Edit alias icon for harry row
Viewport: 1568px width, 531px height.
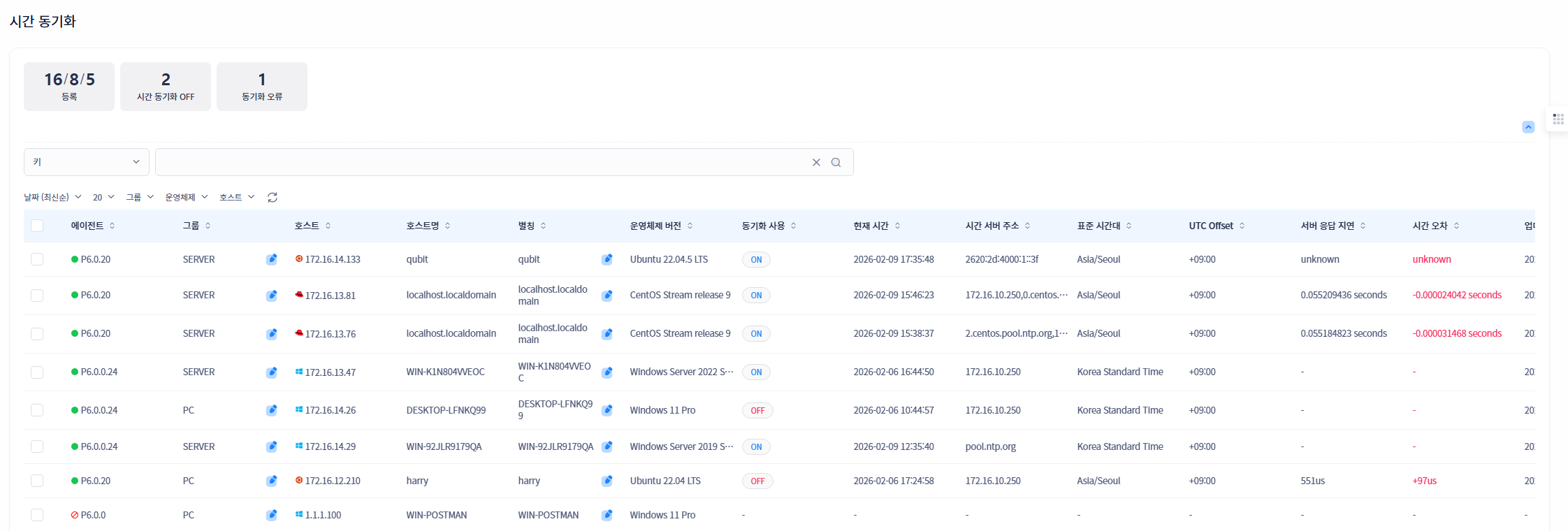pos(607,481)
